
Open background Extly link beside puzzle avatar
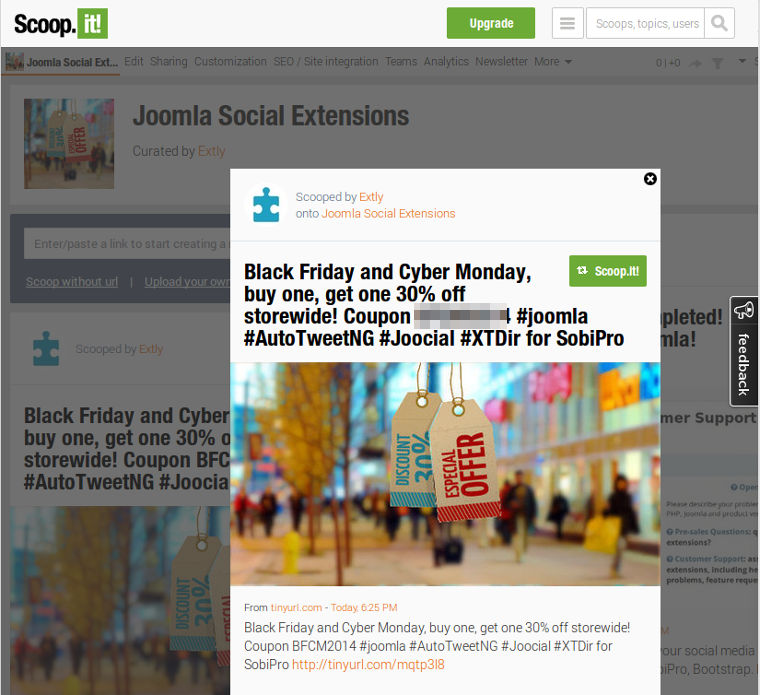[151, 349]
